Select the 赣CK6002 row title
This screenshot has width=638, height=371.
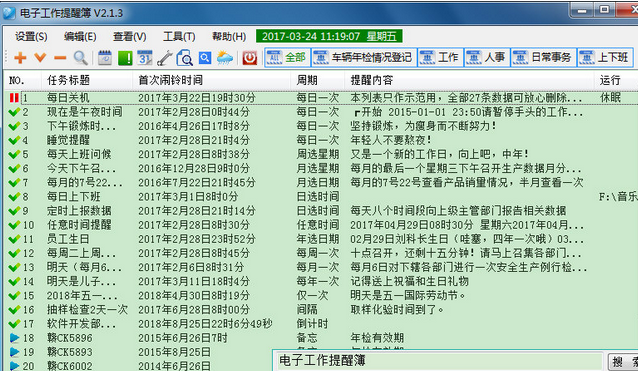pos(70,366)
